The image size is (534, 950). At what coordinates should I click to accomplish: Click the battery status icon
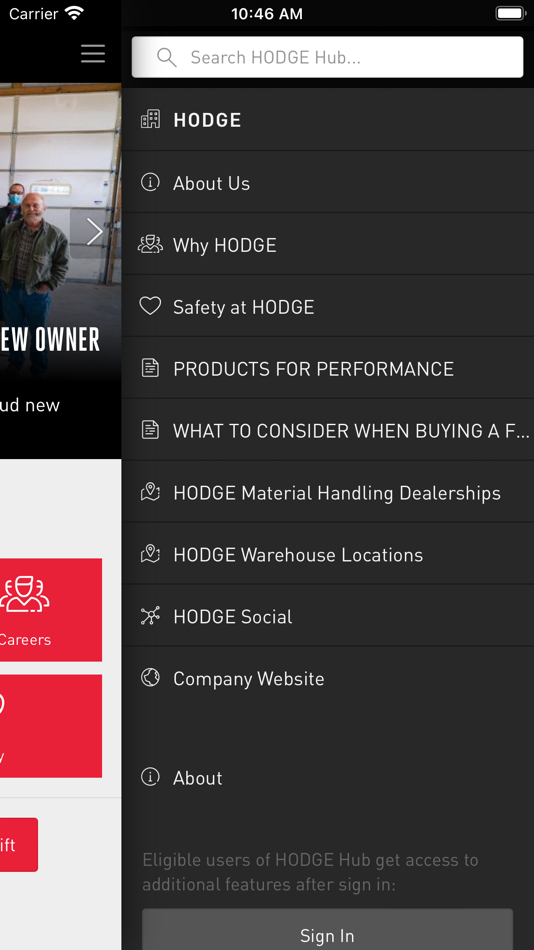[x=510, y=13]
